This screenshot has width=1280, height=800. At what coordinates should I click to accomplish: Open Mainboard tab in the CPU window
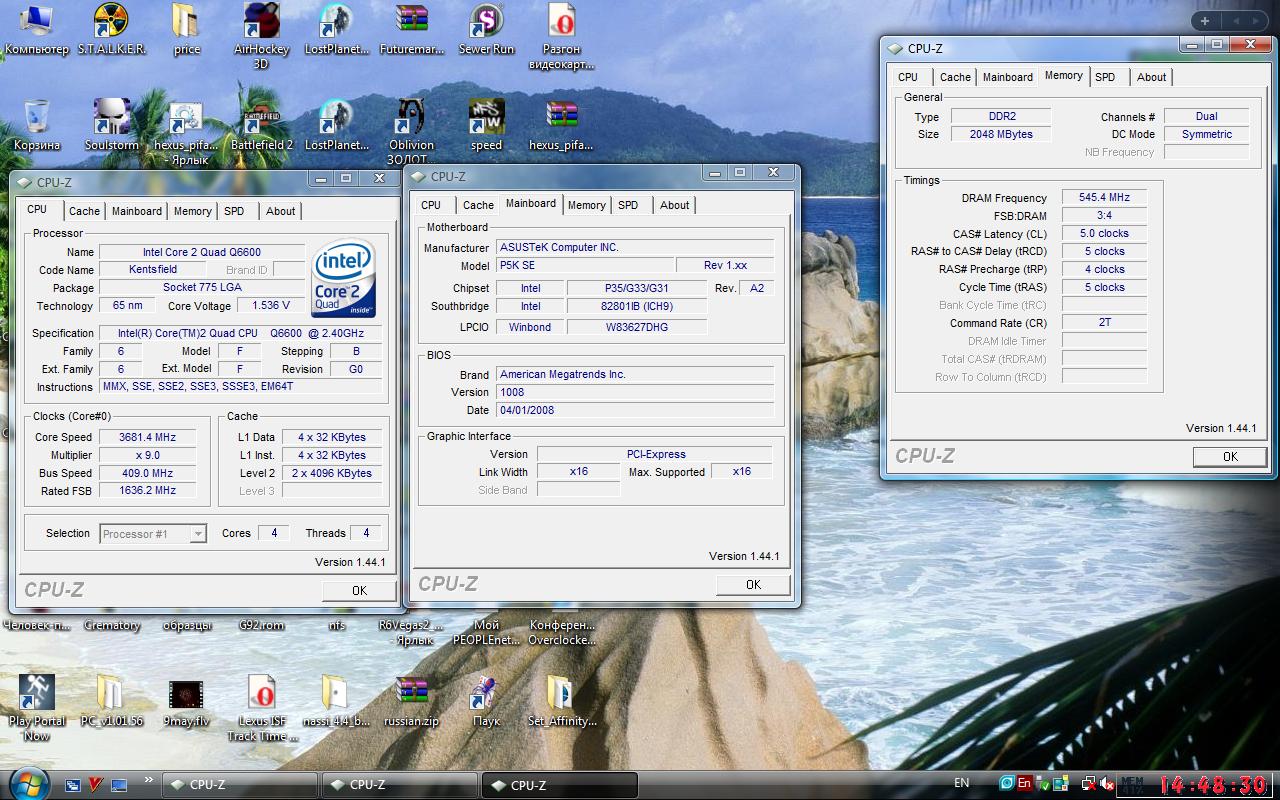click(137, 211)
